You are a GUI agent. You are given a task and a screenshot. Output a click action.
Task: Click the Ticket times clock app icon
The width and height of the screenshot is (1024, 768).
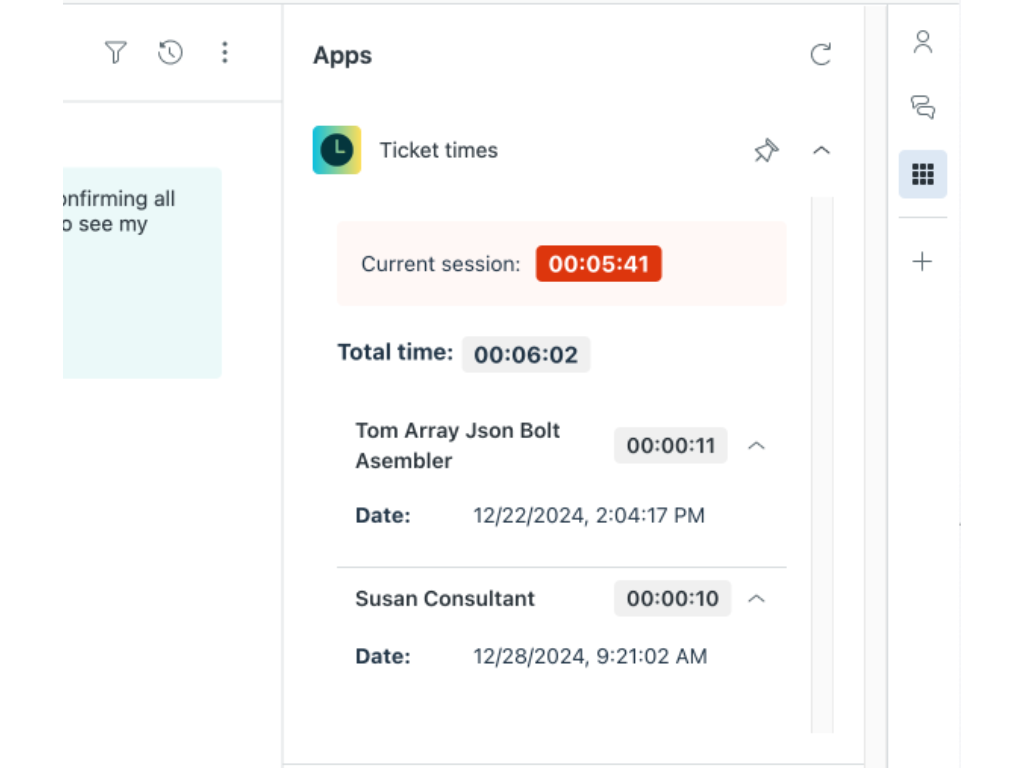(337, 150)
